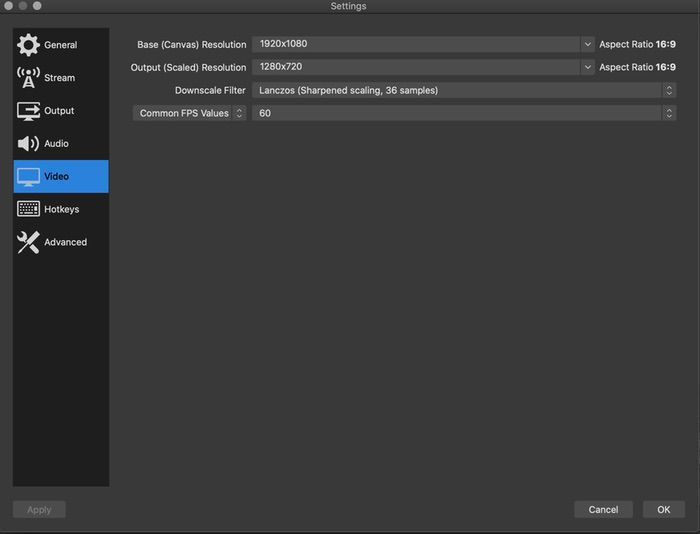Click the Advanced tools icon
This screenshot has width=700, height=534.
28,242
